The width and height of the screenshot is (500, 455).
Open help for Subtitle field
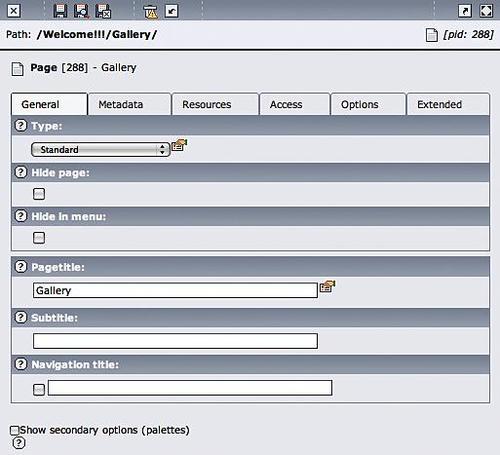click(21, 317)
